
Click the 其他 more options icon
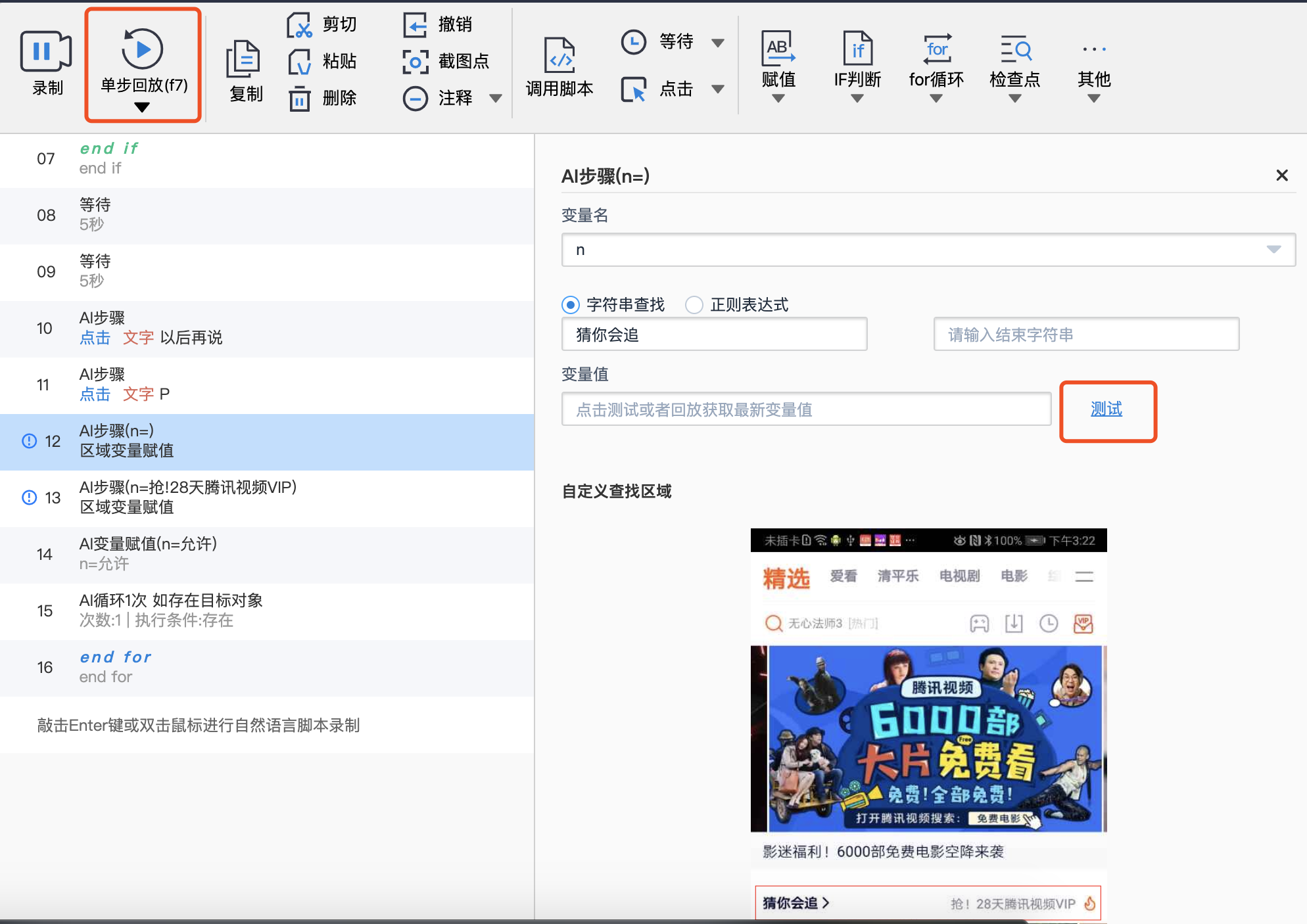tap(1094, 49)
